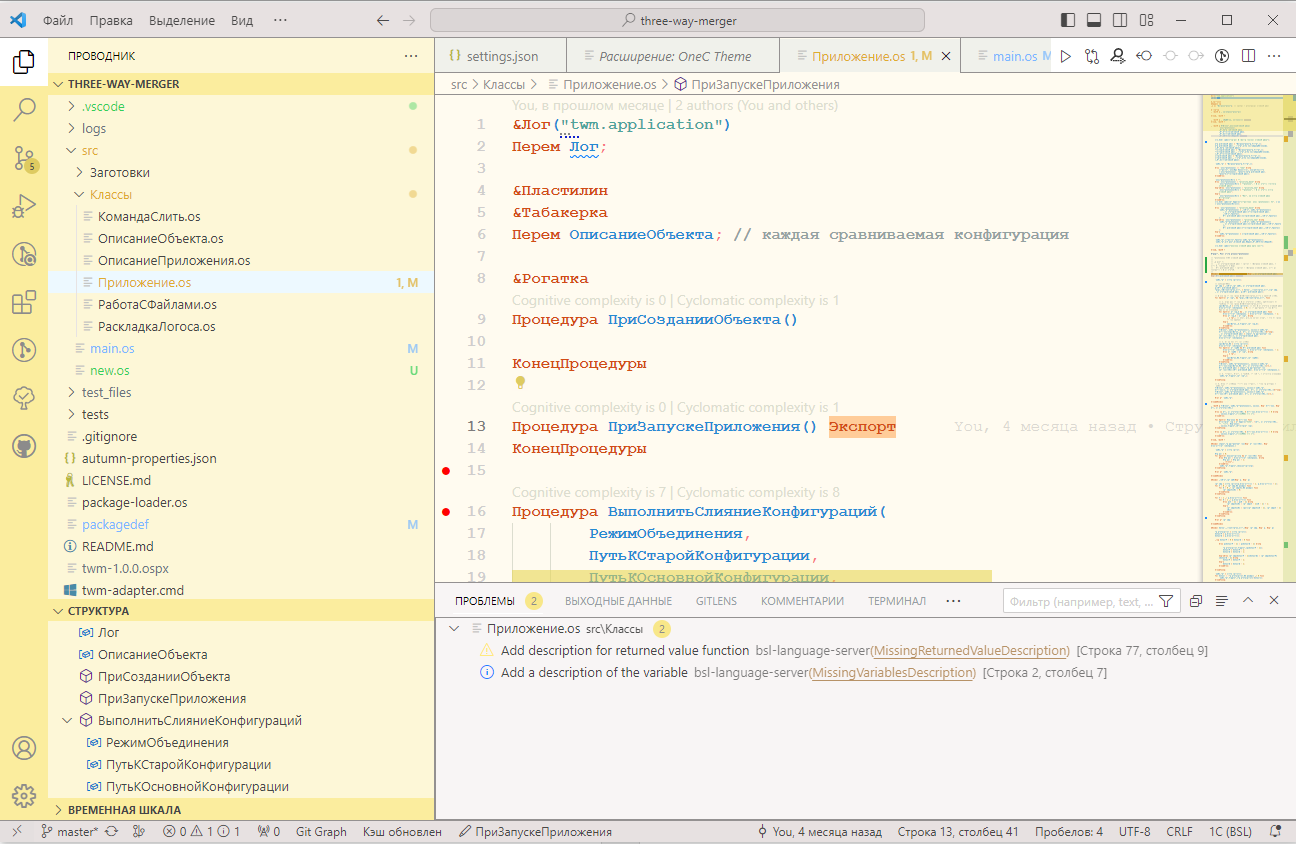This screenshot has height=844, width=1296.
Task: Open Run and Debug view
Action: tap(24, 206)
